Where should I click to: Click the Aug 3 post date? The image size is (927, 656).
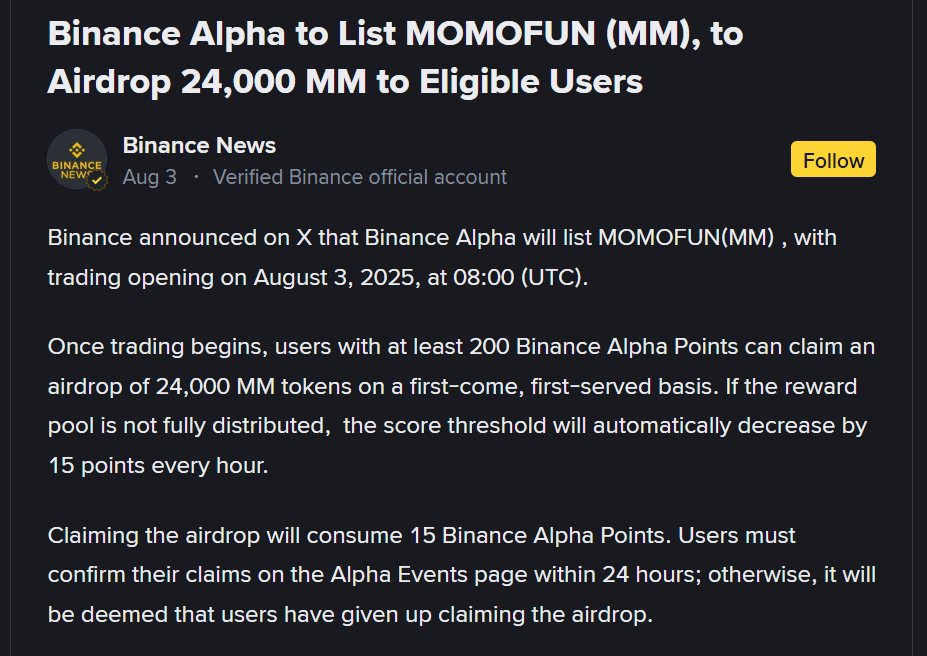150,177
